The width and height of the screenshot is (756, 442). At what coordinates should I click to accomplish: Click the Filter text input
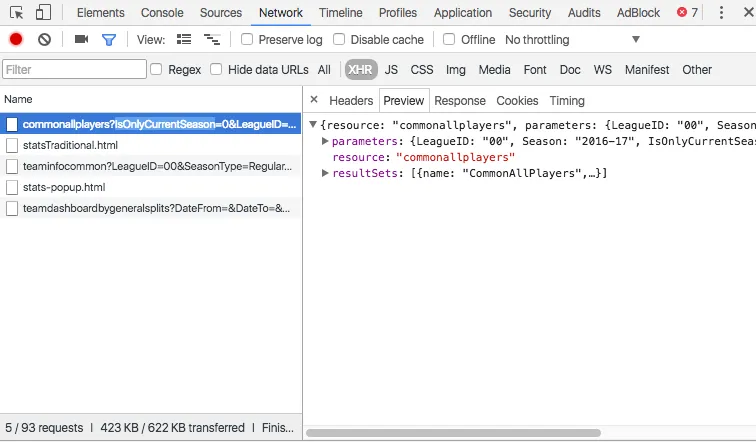click(74, 69)
